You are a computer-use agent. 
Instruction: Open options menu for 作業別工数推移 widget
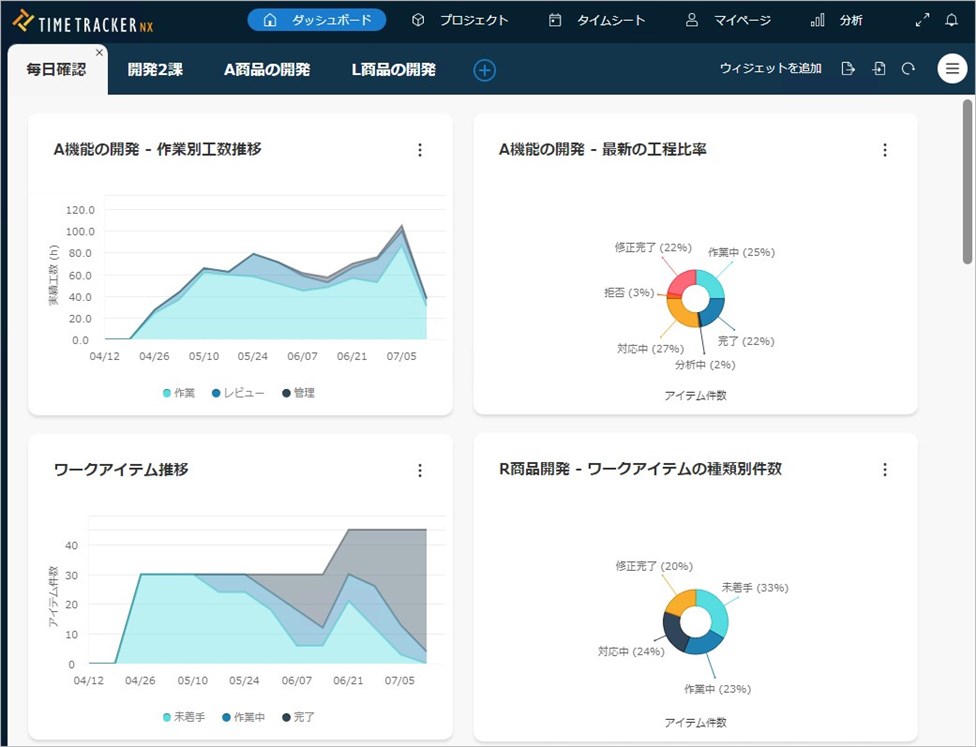coord(419,150)
